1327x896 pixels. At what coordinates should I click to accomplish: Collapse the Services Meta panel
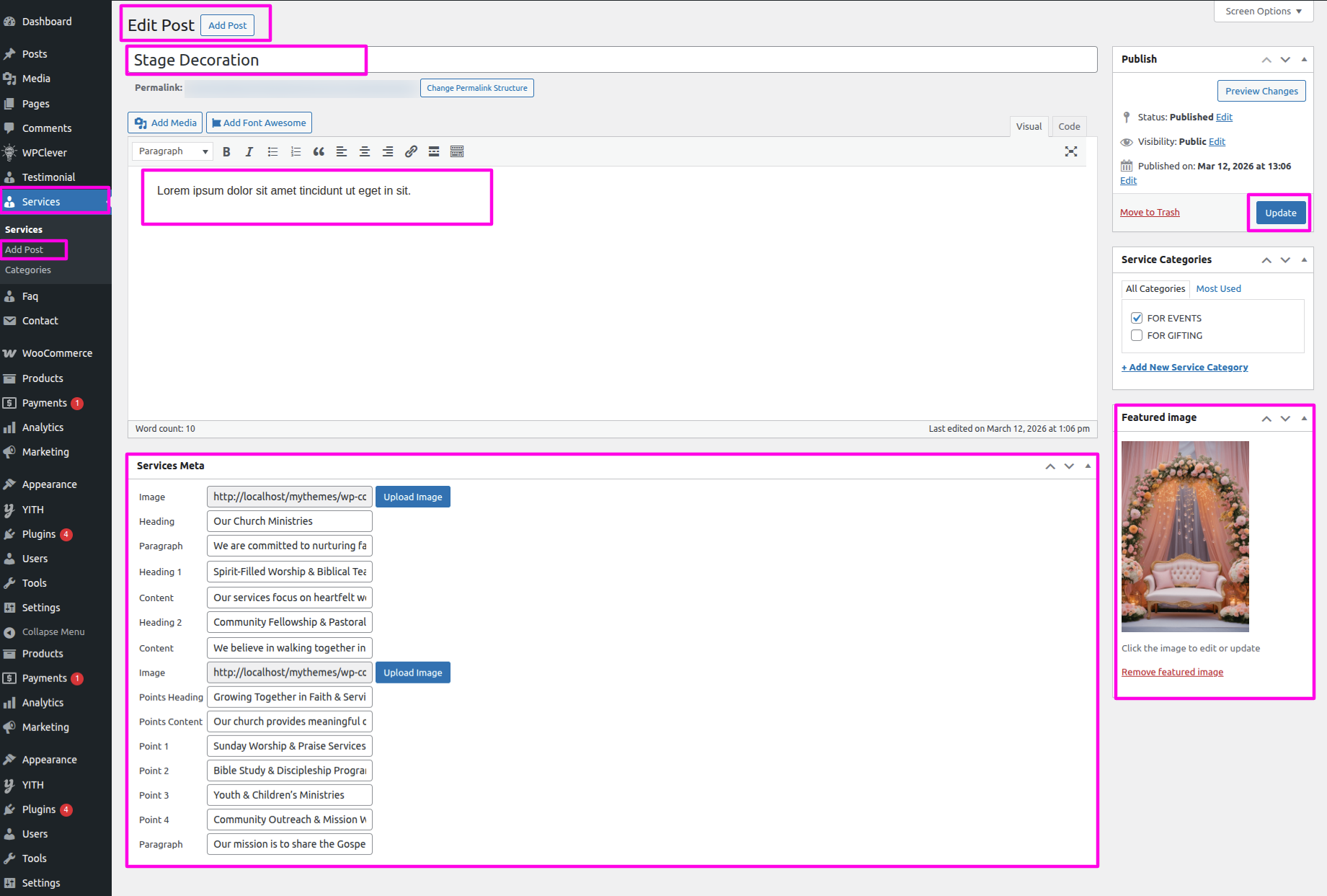(x=1088, y=466)
